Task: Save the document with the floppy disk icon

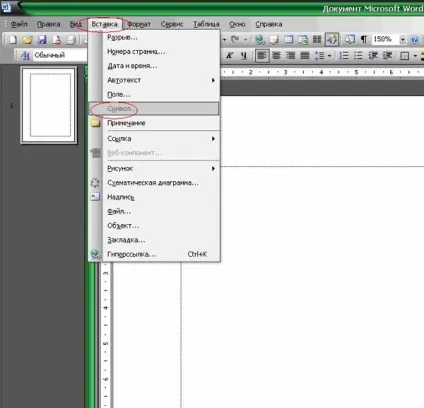Action: click(42, 40)
